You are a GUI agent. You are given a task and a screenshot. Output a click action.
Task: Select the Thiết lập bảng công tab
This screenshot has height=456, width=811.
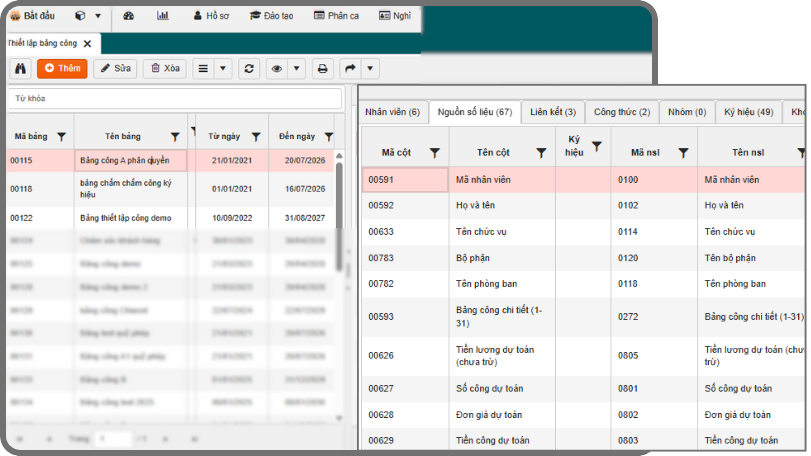pos(42,43)
